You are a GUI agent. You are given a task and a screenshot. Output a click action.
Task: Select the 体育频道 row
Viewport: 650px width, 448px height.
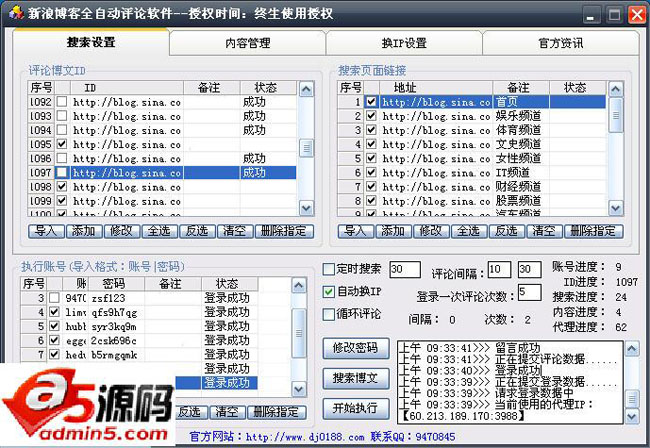tap(471, 130)
